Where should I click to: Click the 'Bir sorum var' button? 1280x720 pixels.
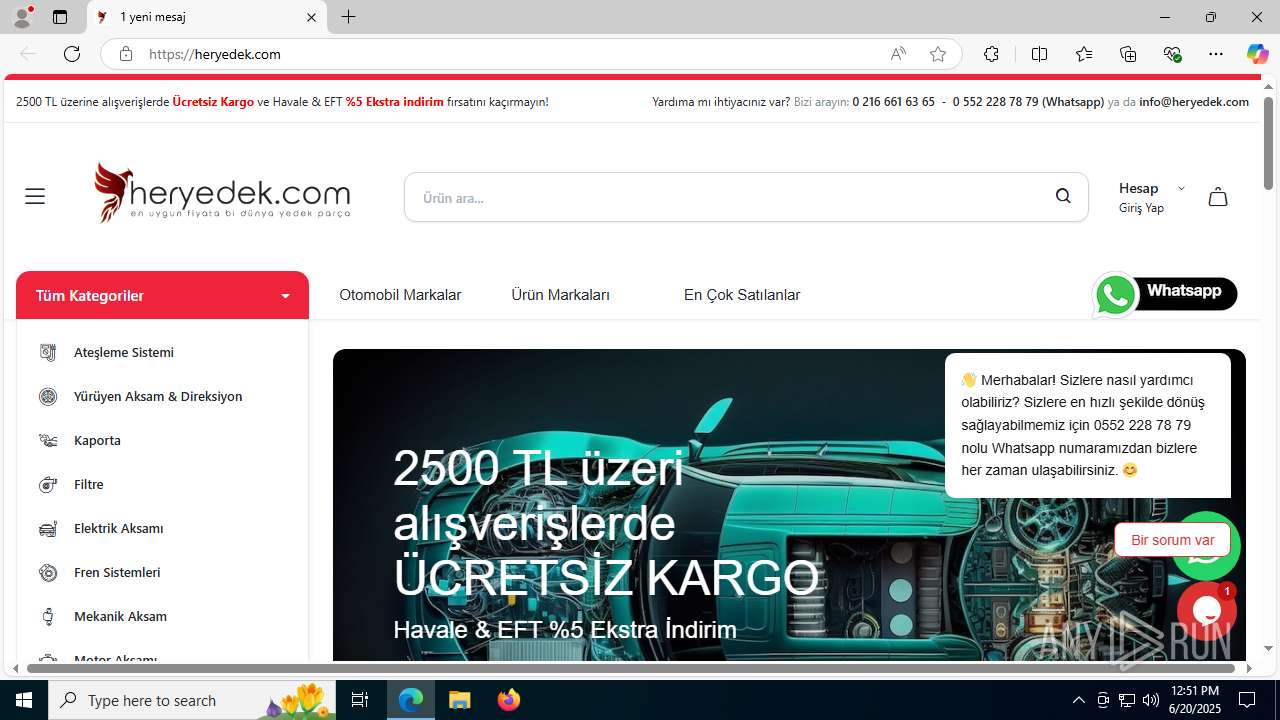[x=1172, y=540]
